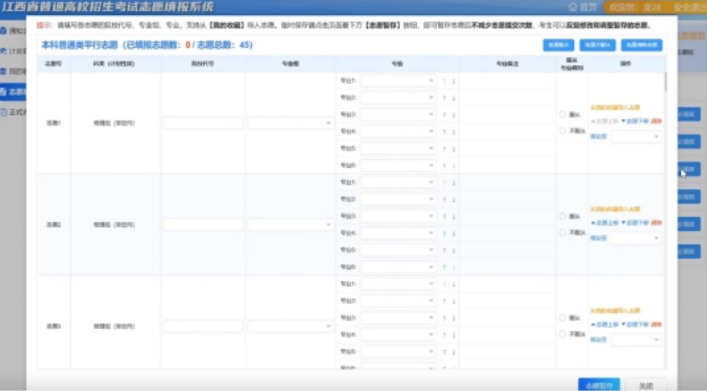Click the dialog's vertical scrollbar thumb
This screenshot has height=391, width=707.
[665, 82]
